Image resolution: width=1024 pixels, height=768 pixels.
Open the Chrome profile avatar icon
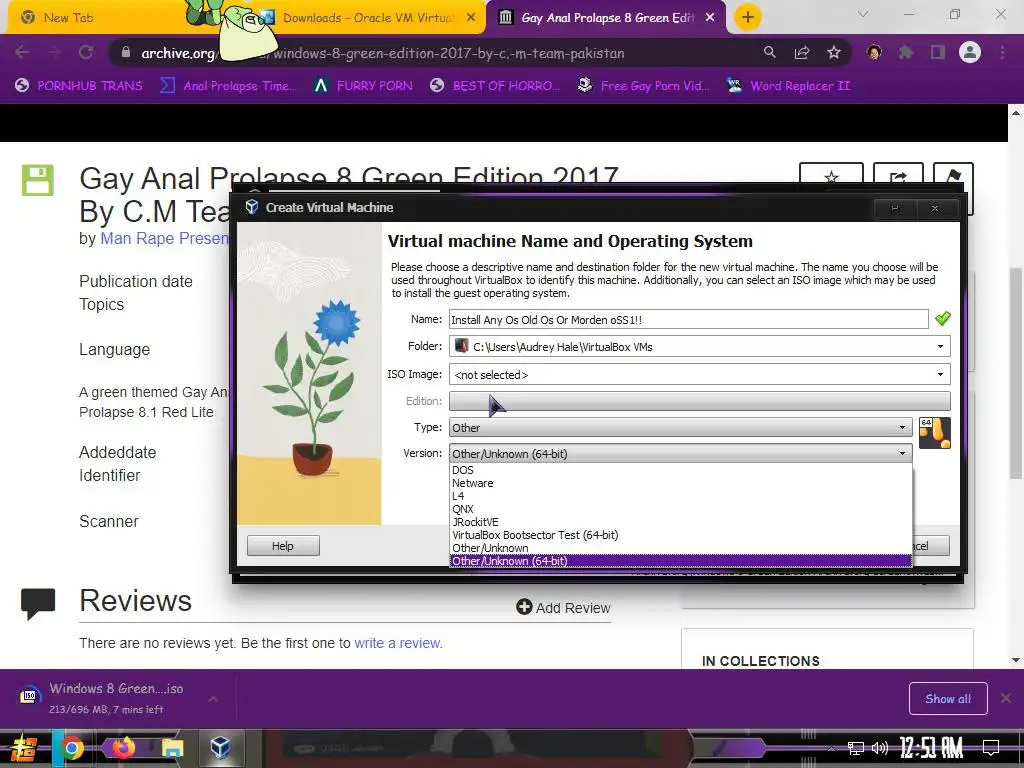click(x=970, y=52)
